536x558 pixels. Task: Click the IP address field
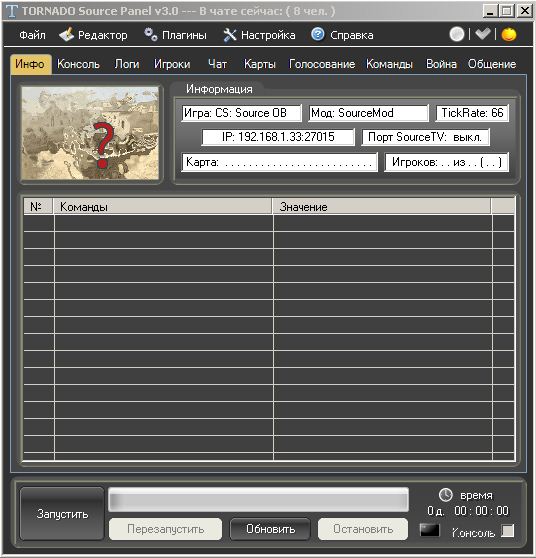pyautogui.click(x=278, y=137)
